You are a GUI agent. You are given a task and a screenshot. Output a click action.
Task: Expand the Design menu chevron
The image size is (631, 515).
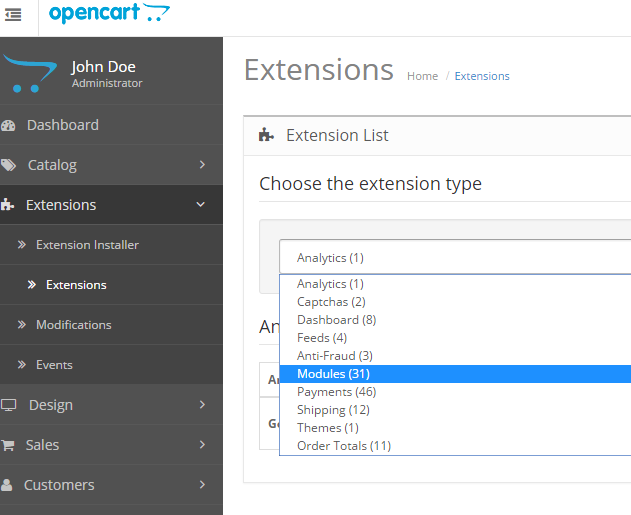click(202, 405)
